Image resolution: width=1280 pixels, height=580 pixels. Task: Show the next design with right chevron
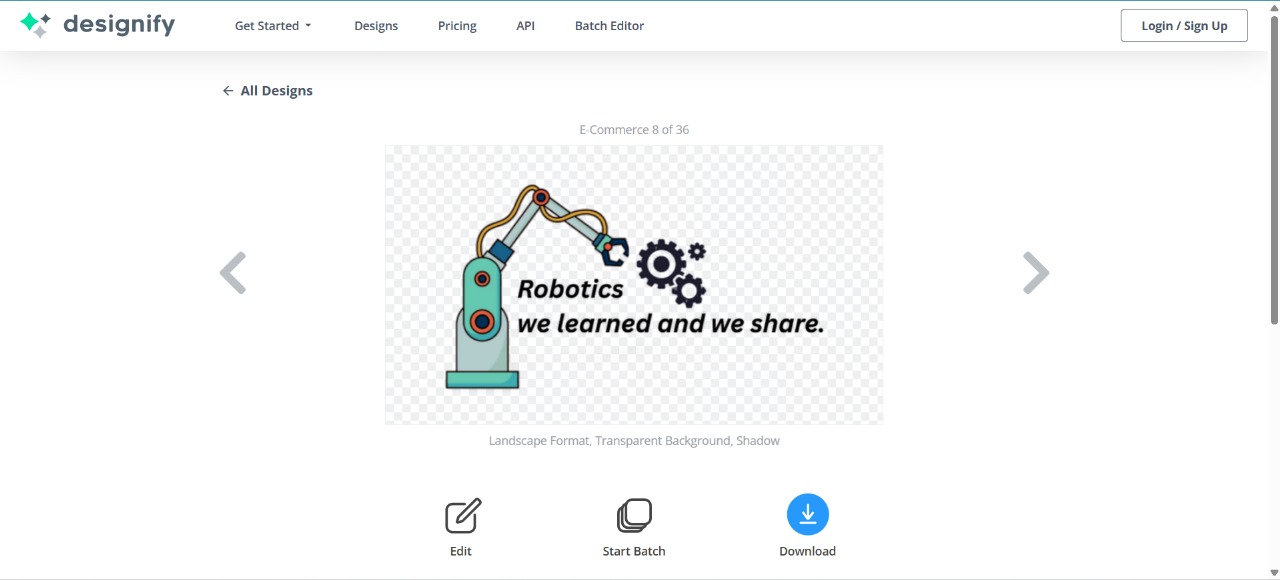[1036, 273]
